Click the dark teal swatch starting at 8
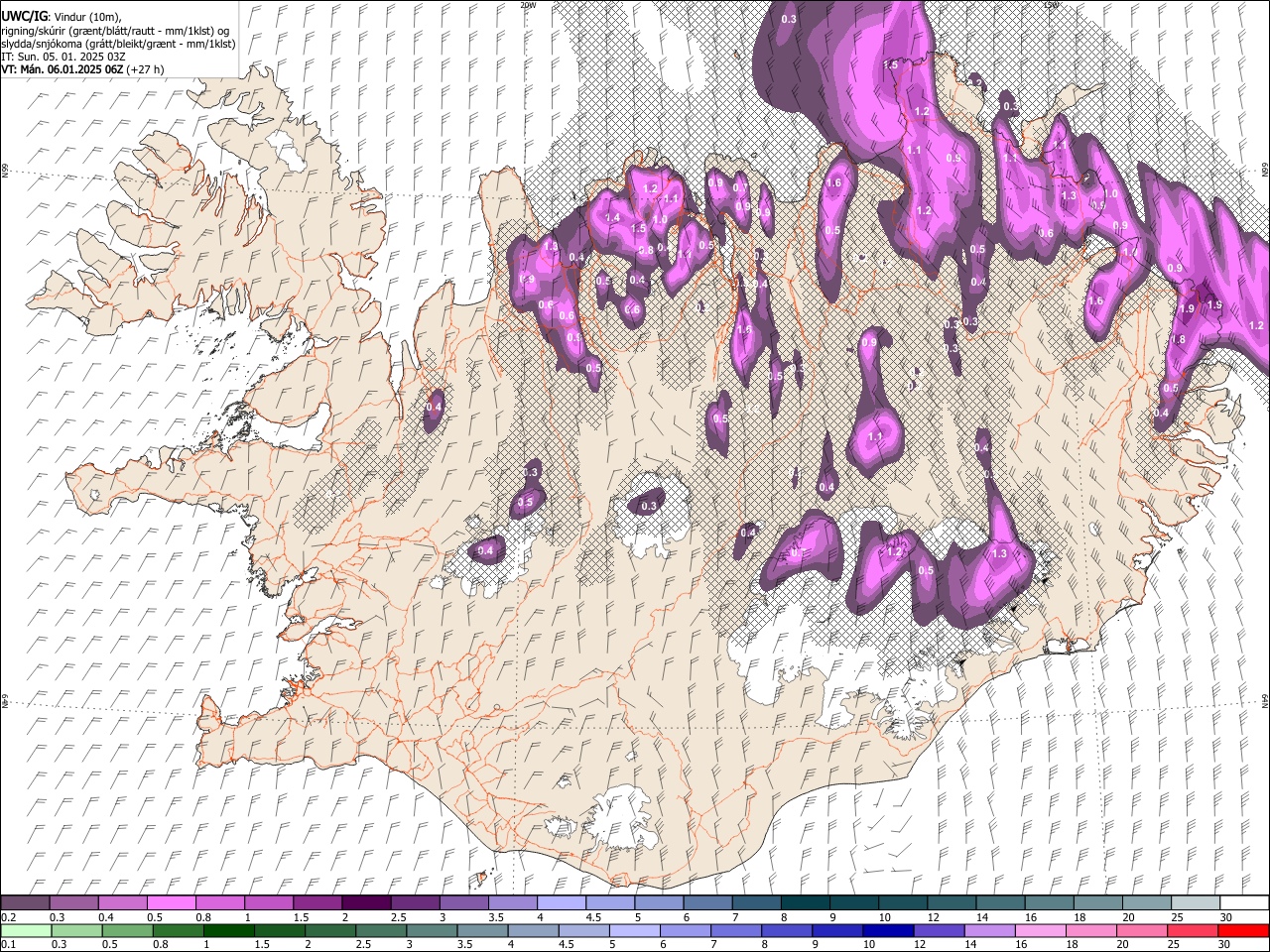Viewport: 1270px width, 952px height. pos(804,902)
